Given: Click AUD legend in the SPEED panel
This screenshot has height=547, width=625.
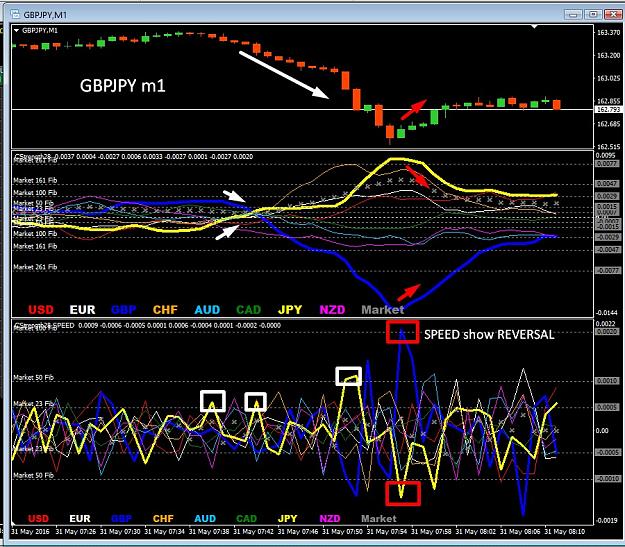Looking at the screenshot, I should (205, 518).
